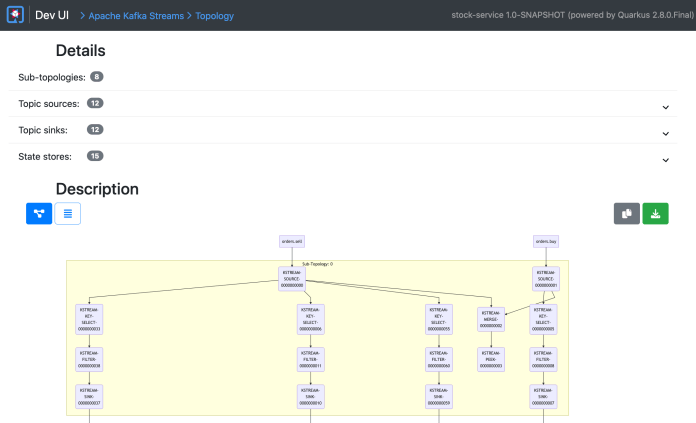Select the KSTREAM-SOURCE-0000000000 node
Screen dimensions: 696x423
point(291,279)
